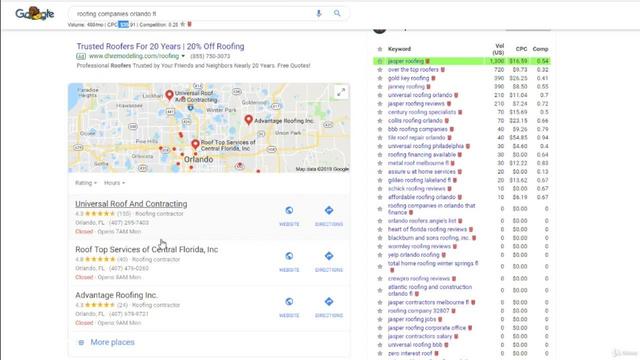Open Directions icon for Roof Top Services
The height and width of the screenshot is (360, 640).
329,256
